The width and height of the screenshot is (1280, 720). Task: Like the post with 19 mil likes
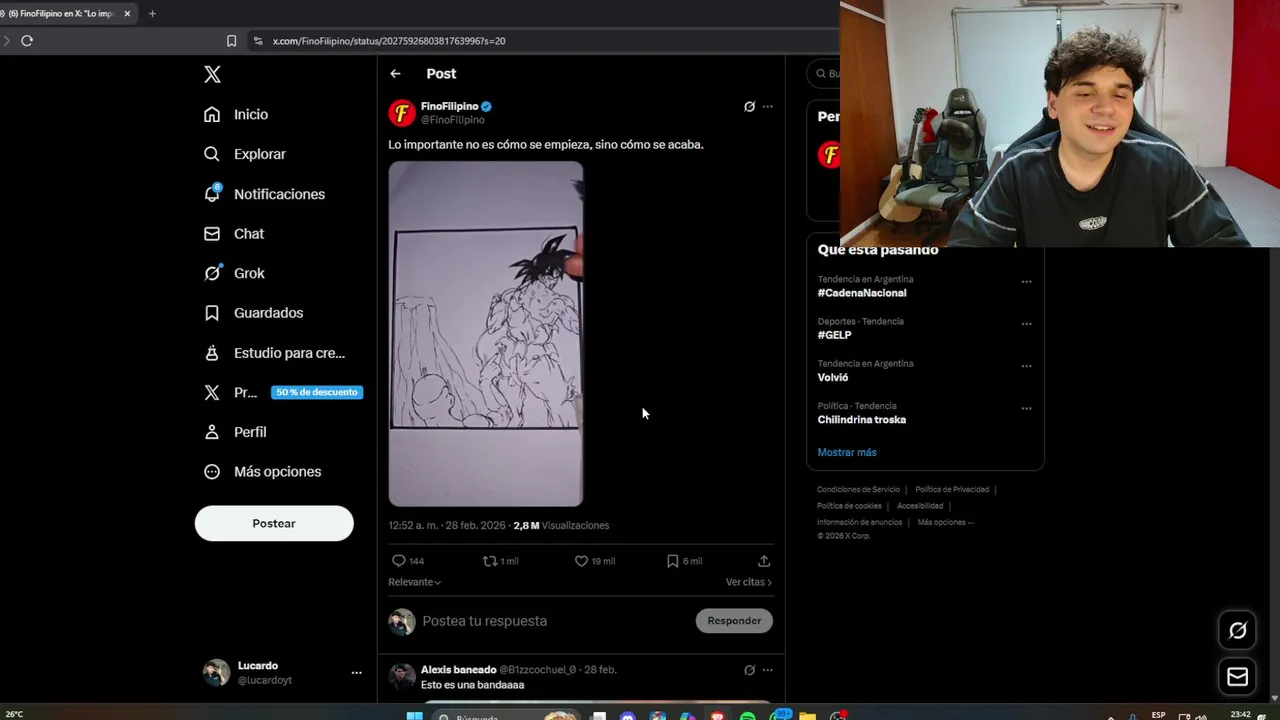click(x=594, y=561)
